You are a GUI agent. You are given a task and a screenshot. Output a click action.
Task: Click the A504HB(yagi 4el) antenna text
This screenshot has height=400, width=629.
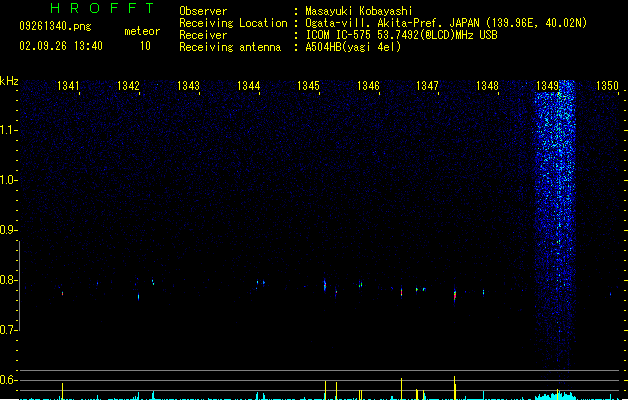pos(353,47)
